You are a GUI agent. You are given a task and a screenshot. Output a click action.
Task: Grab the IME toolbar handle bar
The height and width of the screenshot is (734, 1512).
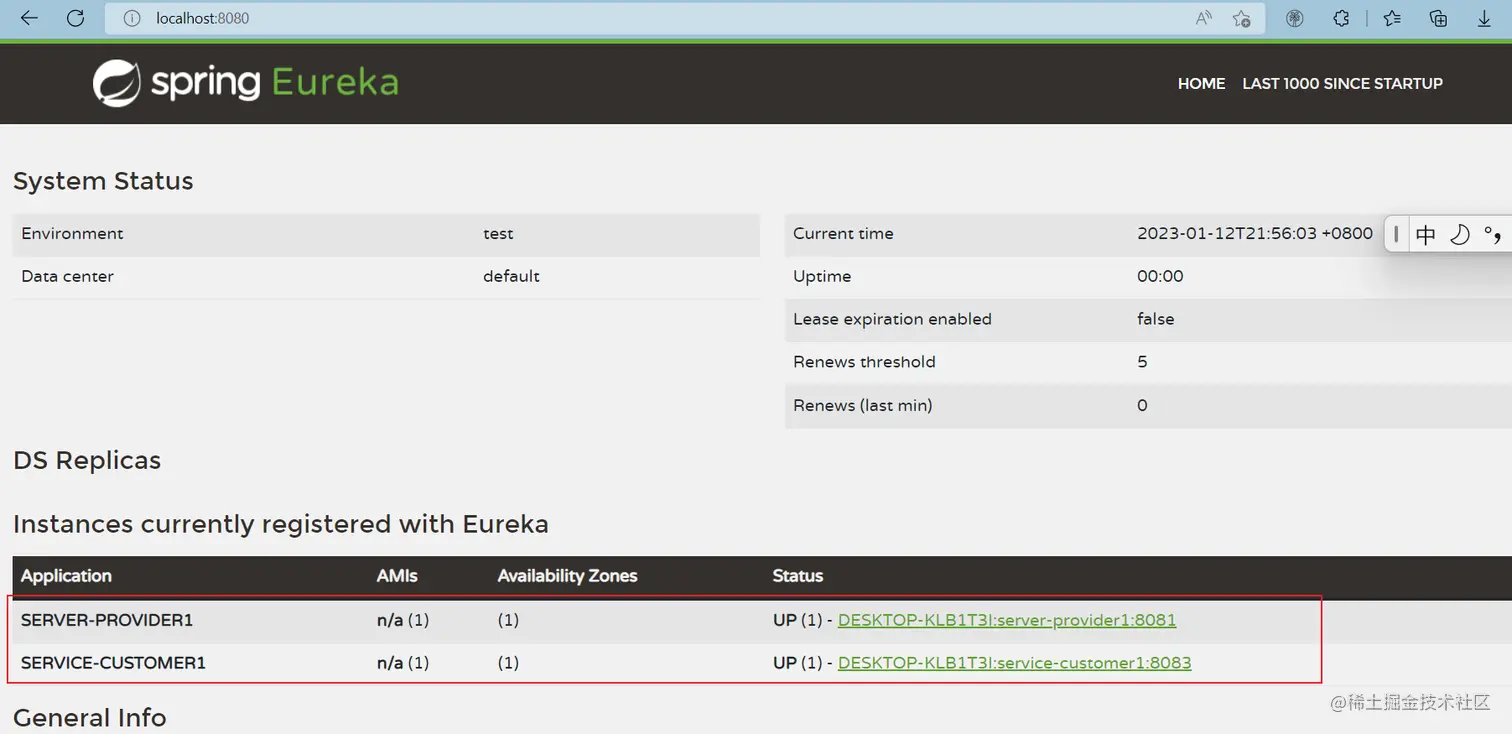point(1396,235)
